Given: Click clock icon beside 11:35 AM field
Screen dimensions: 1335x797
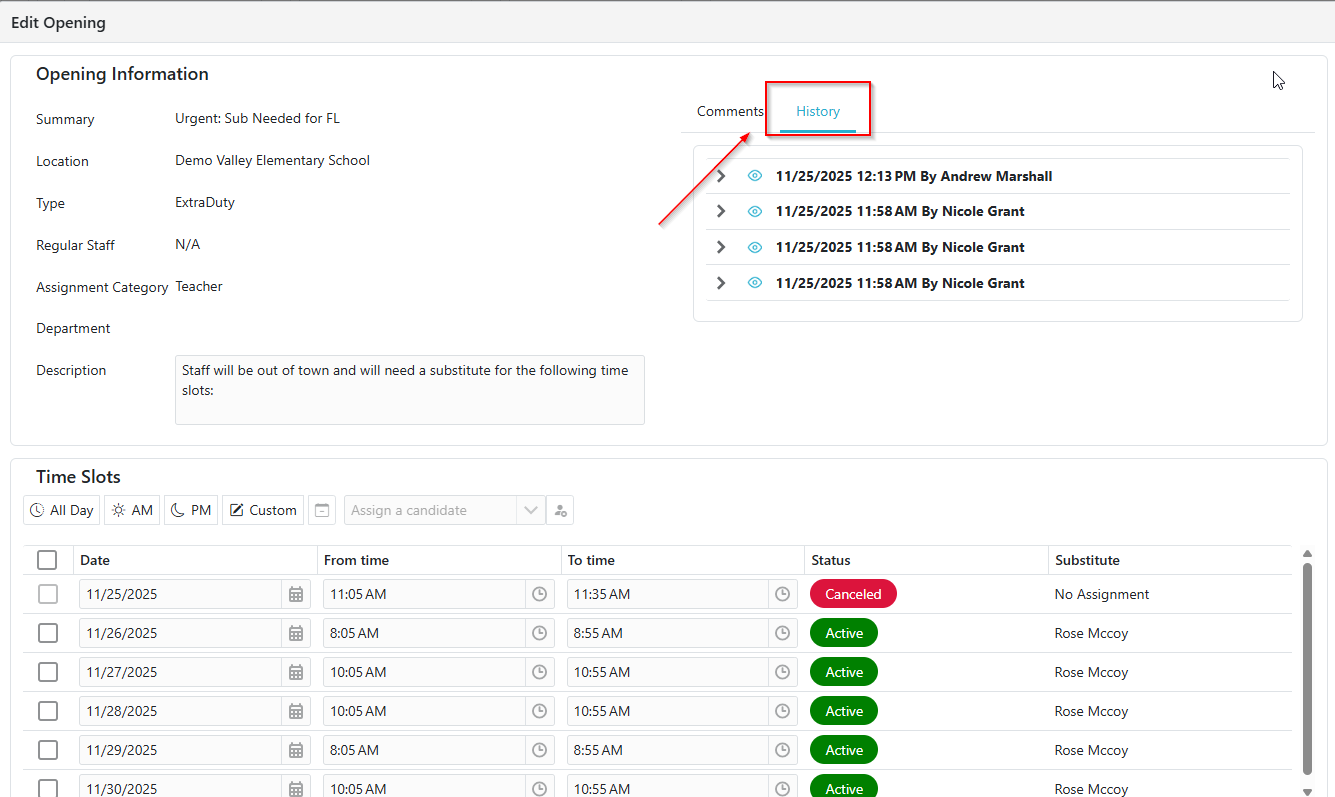Looking at the screenshot, I should pyautogui.click(x=783, y=594).
